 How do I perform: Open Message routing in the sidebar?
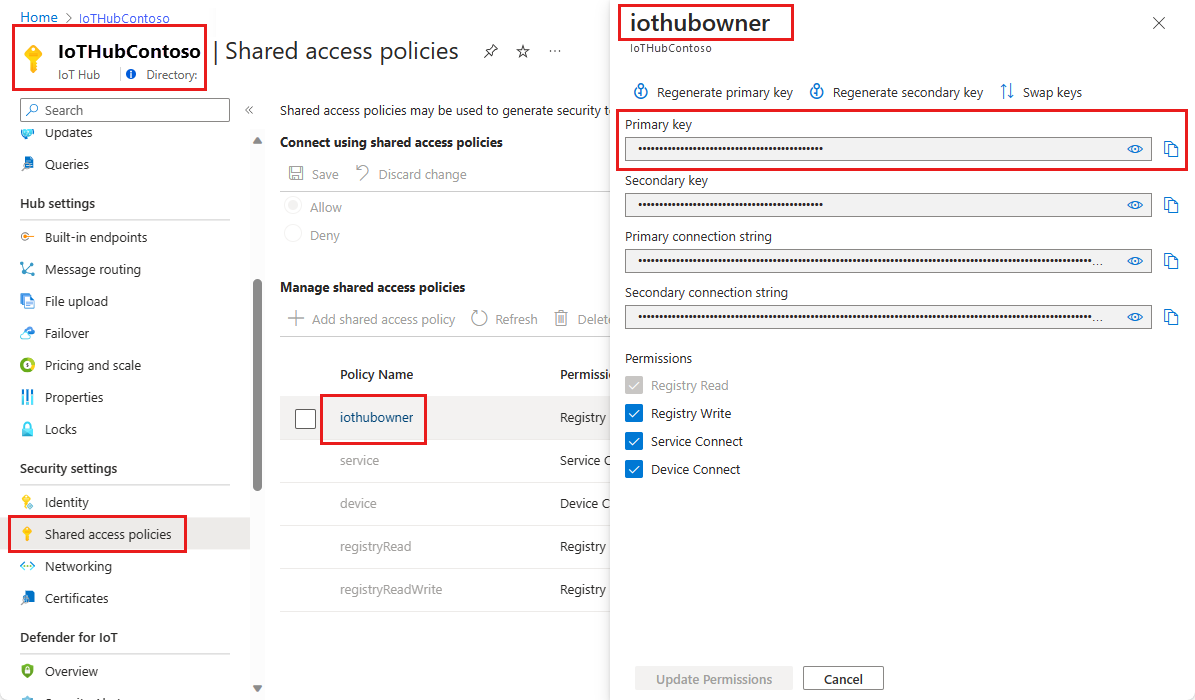point(97,268)
